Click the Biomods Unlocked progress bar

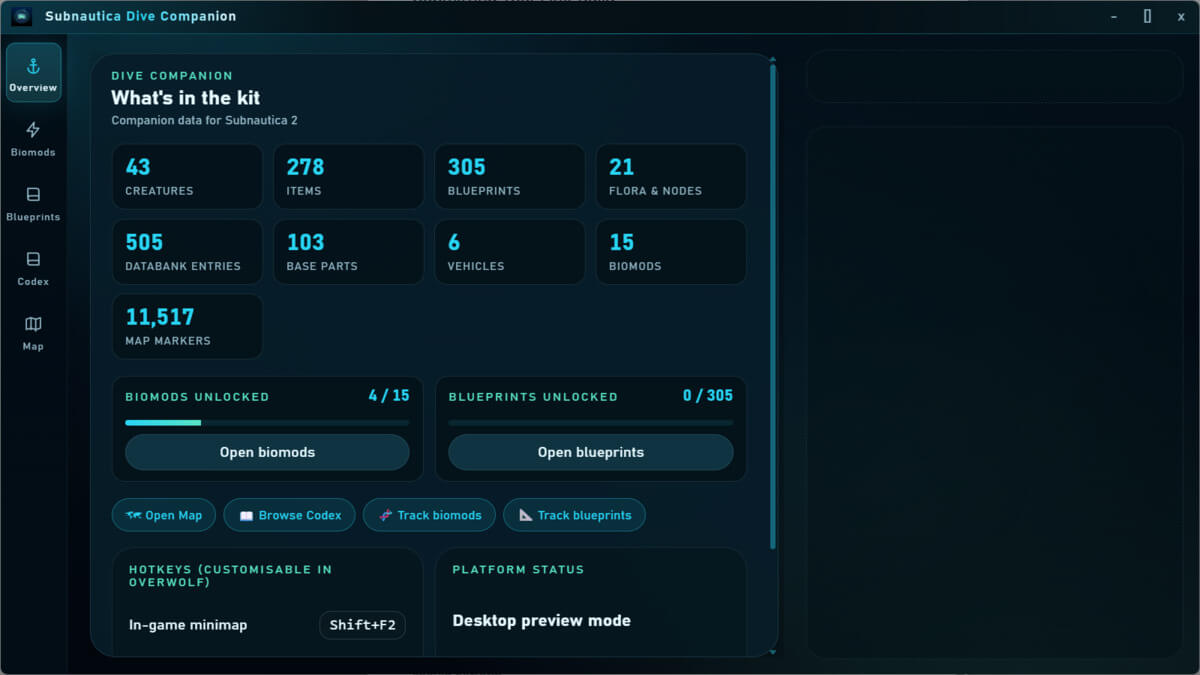[267, 423]
